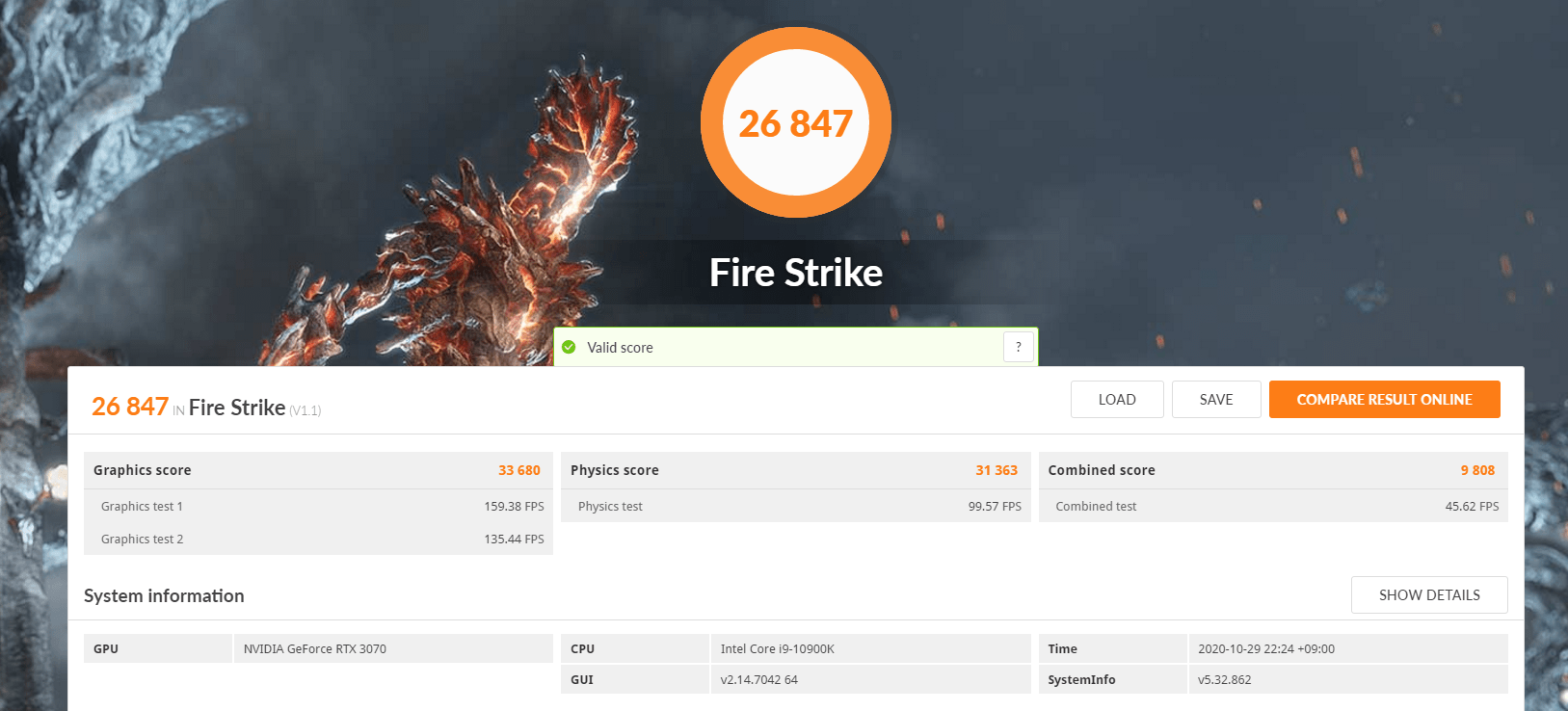Viewport: 1568px width, 711px height.
Task: Click the (V1.1) version text
Action: [305, 410]
